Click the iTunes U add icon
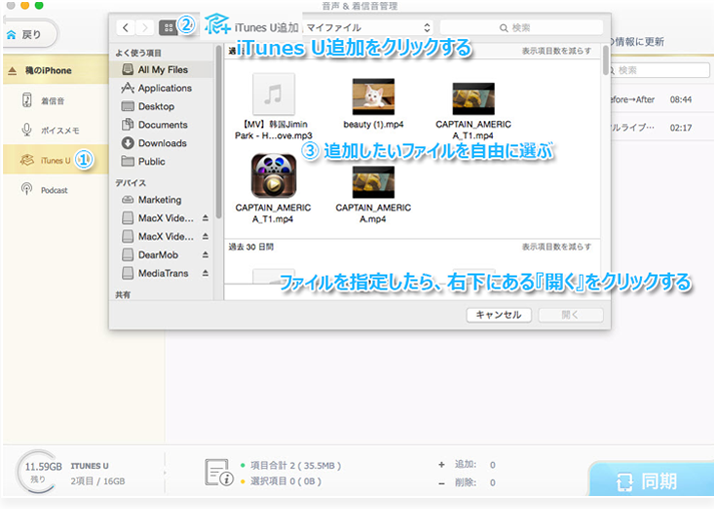The height and width of the screenshot is (509, 714). pyautogui.click(x=217, y=25)
